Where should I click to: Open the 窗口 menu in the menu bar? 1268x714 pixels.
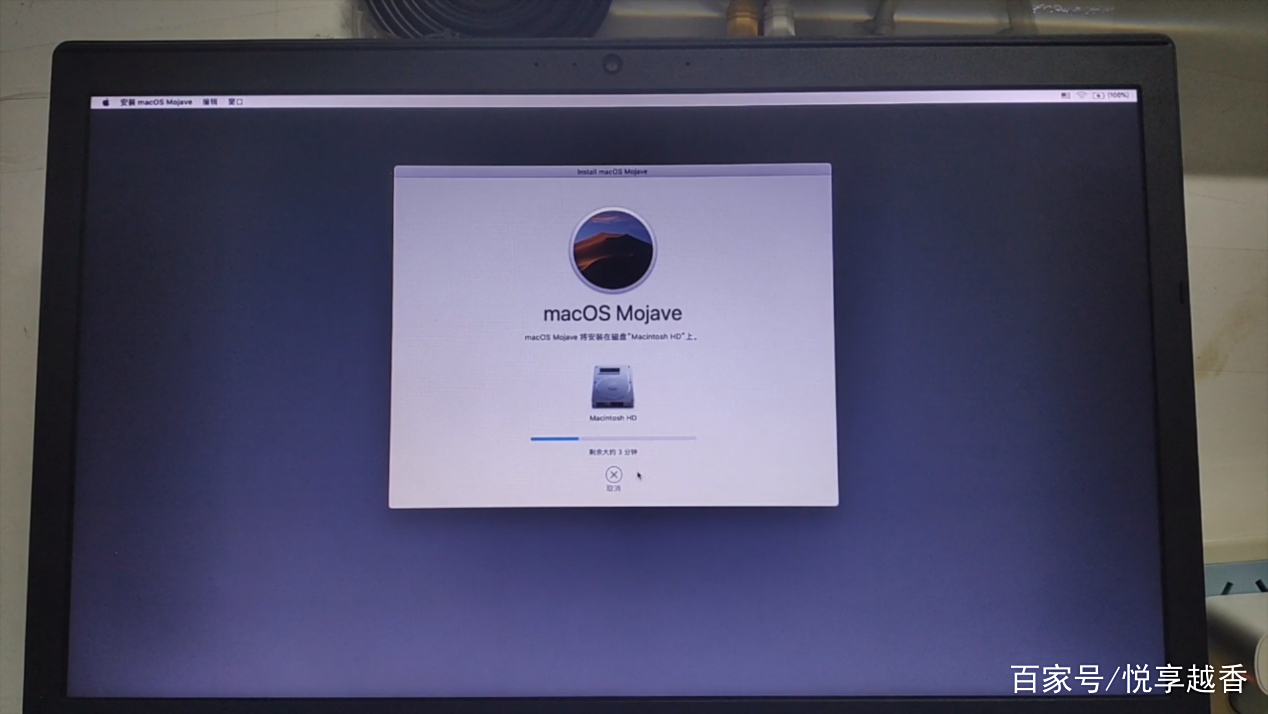(x=235, y=102)
